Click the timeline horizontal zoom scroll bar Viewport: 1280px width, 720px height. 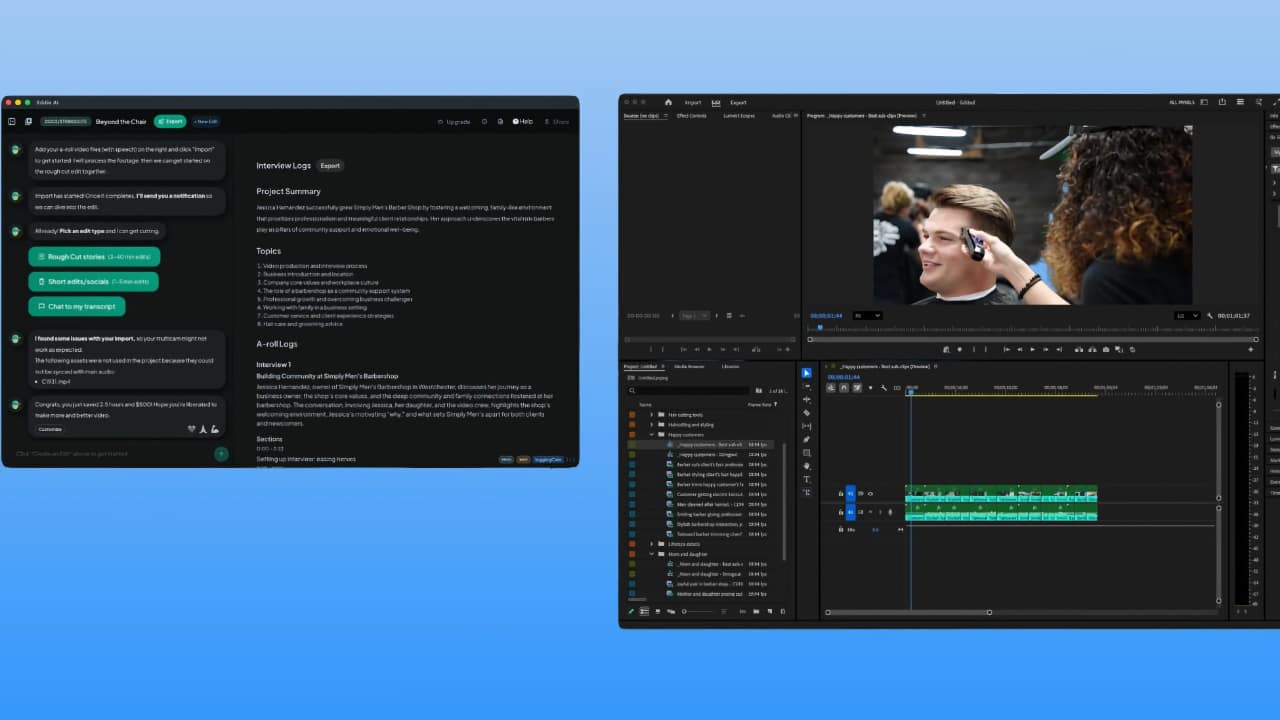click(x=909, y=612)
